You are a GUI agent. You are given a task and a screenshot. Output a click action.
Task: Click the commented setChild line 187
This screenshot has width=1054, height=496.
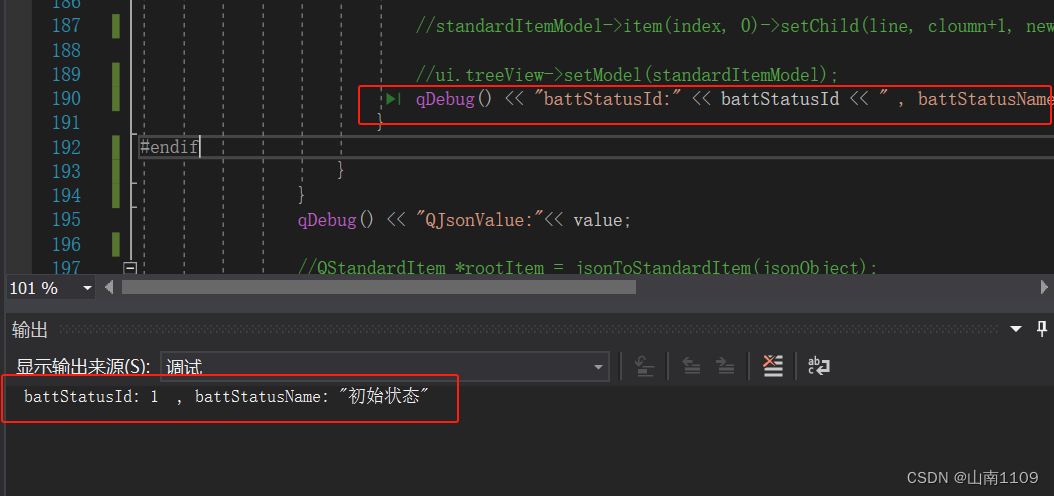pos(735,26)
